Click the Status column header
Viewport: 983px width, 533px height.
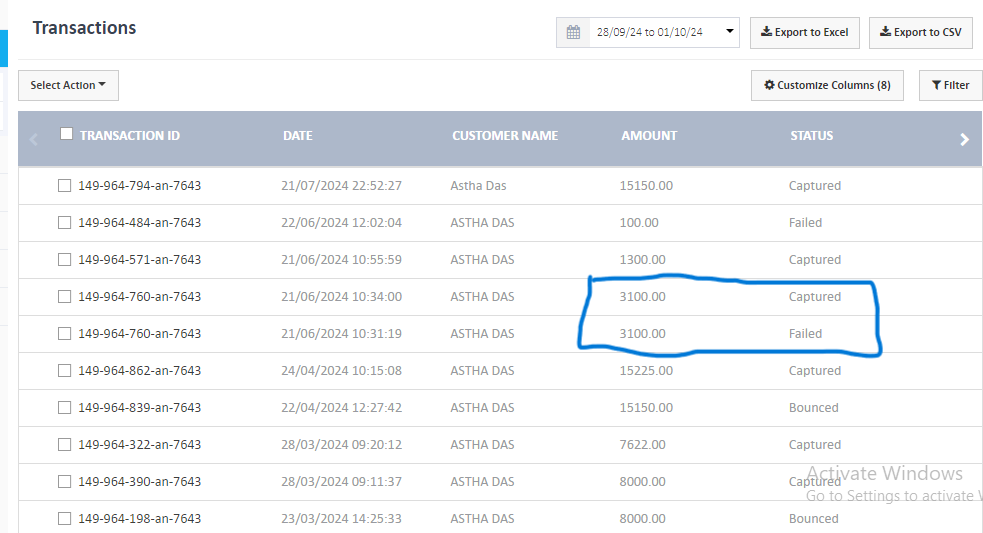tap(811, 136)
